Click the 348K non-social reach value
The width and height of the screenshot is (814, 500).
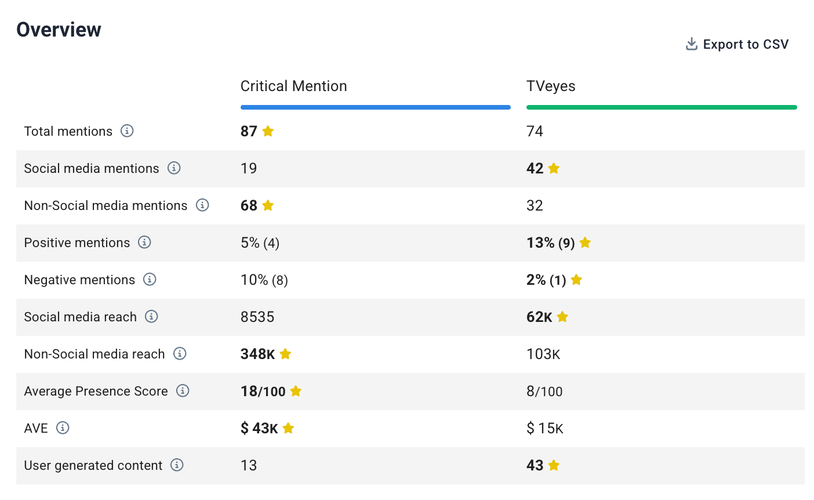(258, 354)
